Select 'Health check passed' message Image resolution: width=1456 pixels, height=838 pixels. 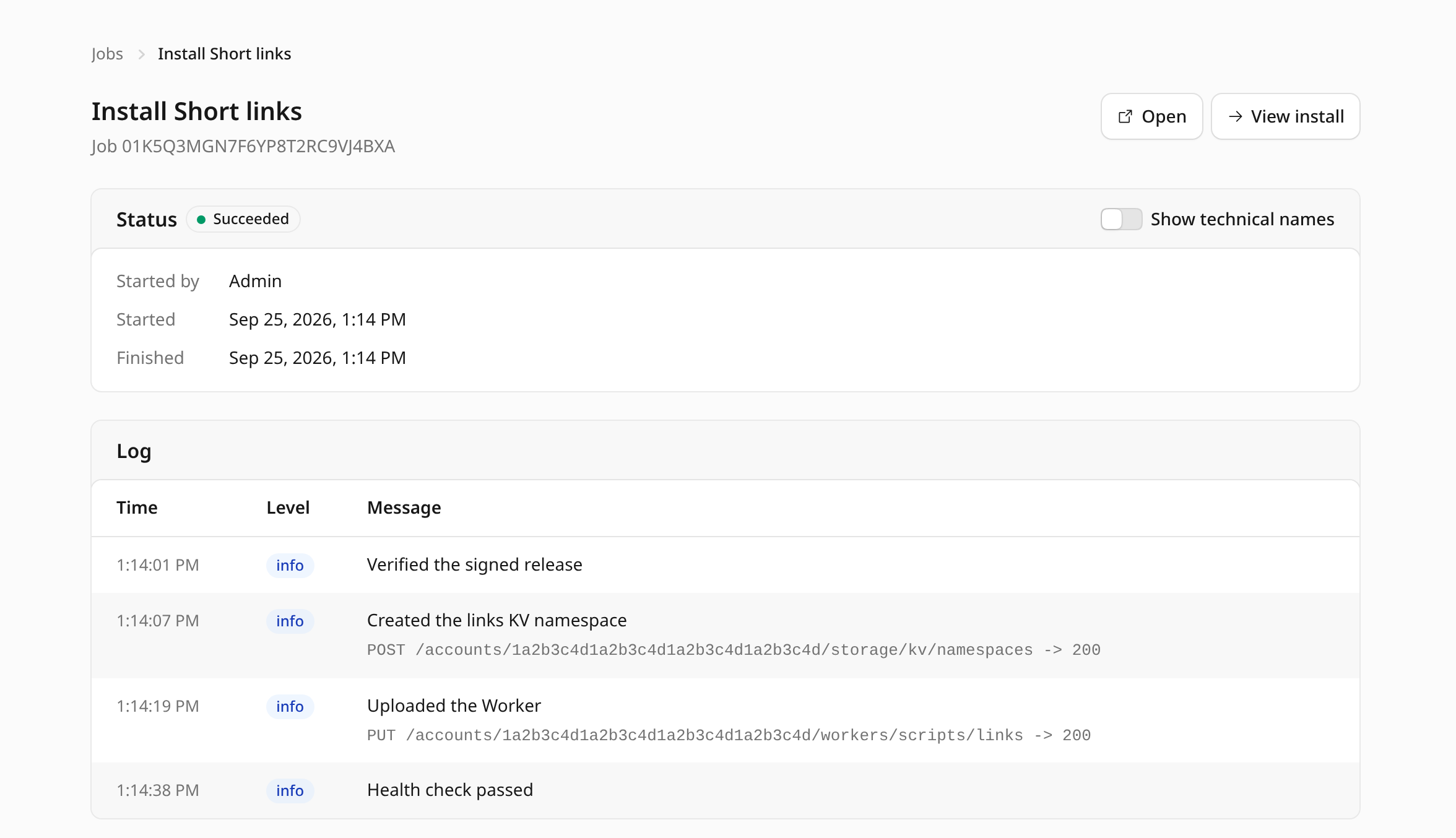tap(450, 790)
